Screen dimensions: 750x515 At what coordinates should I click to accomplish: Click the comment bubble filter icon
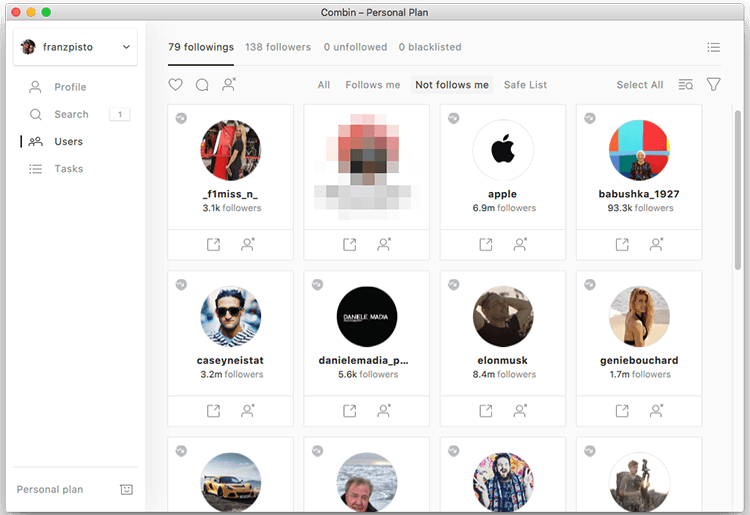(x=202, y=85)
